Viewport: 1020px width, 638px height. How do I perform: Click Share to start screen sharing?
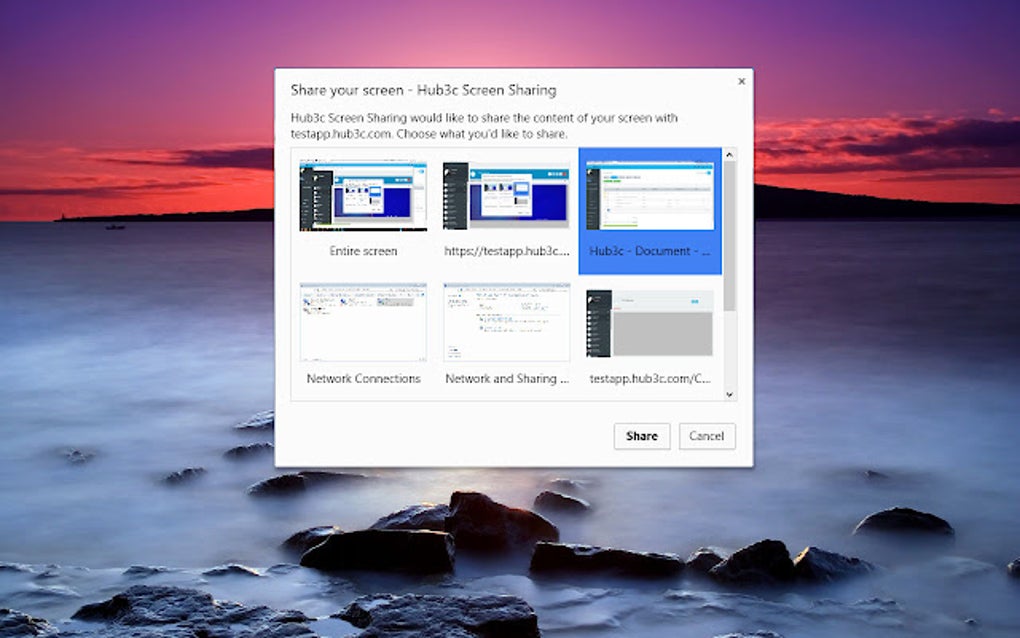(641, 436)
